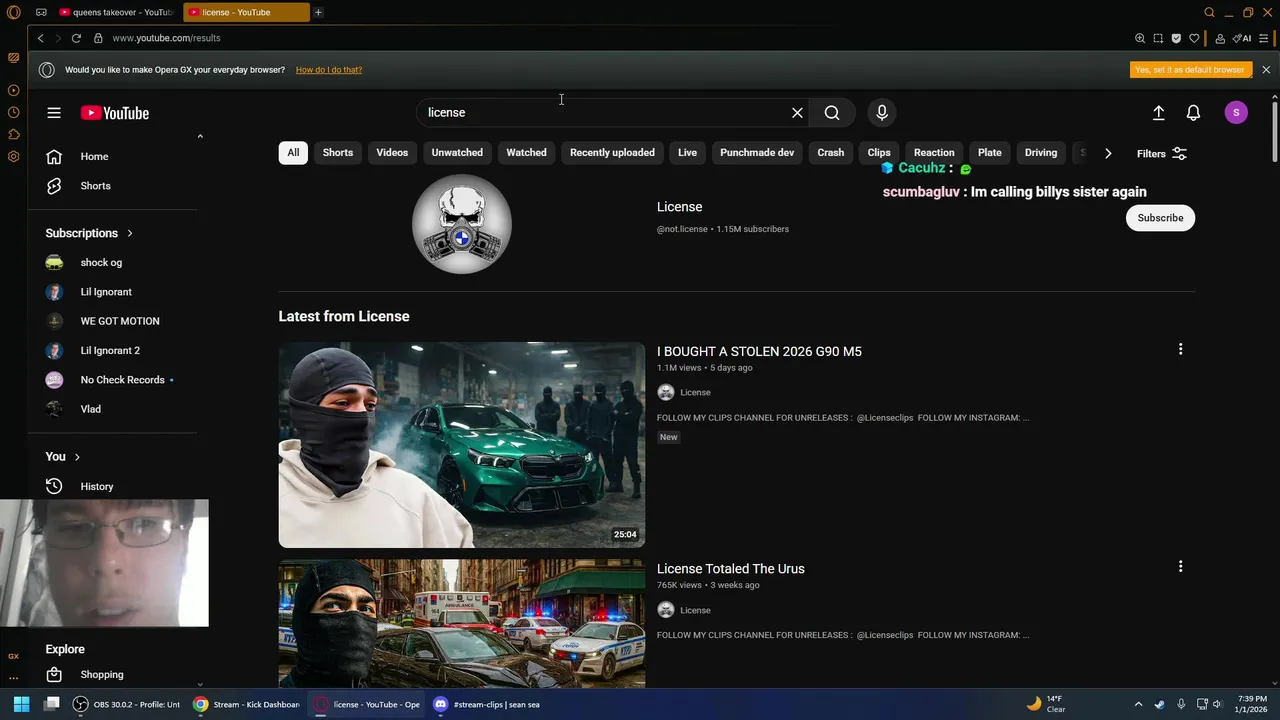Open Easy Setup sliders icon
The image size is (1280, 720).
click(x=1265, y=38)
